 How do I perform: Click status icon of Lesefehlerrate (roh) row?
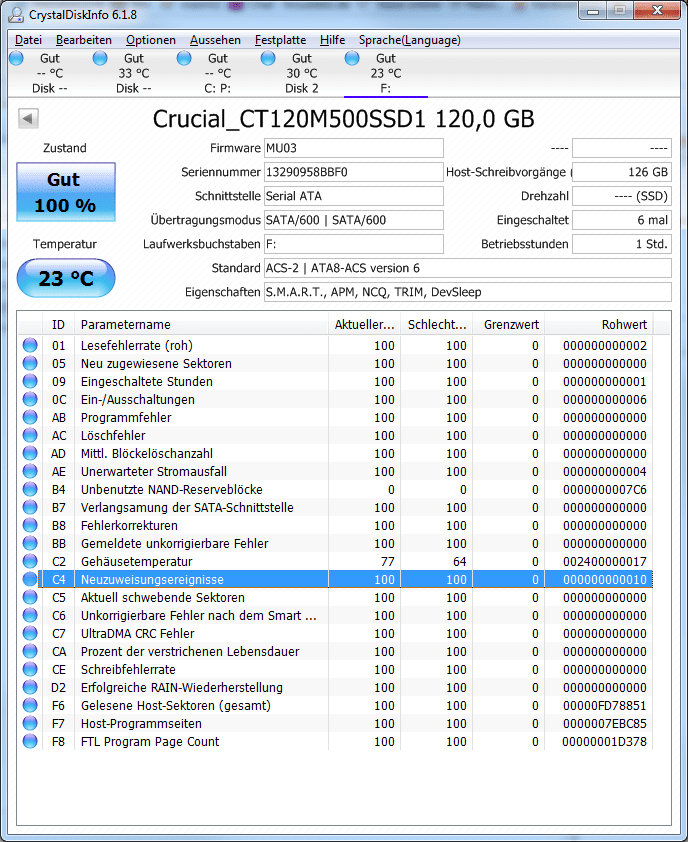[30, 345]
